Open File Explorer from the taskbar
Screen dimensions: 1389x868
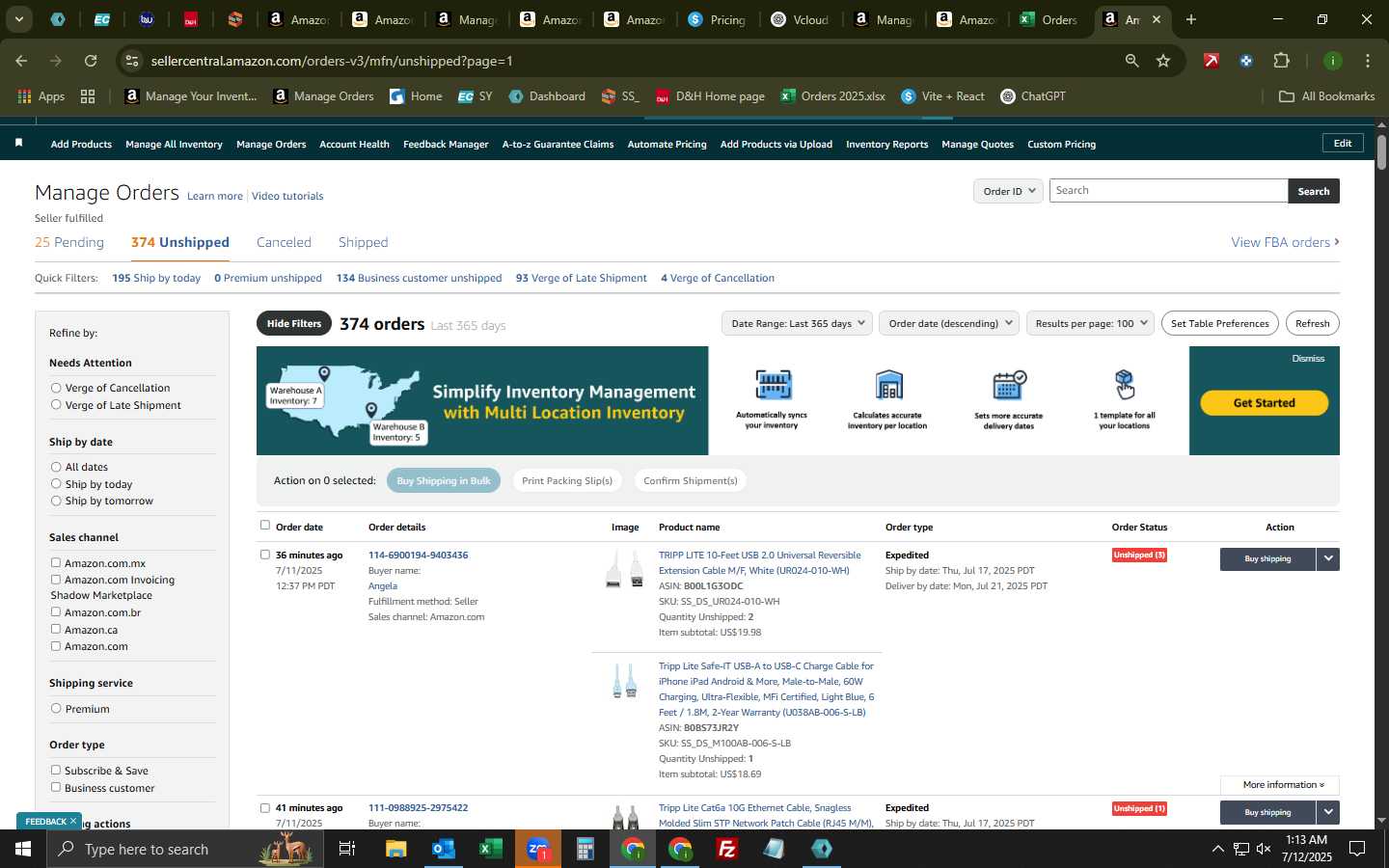click(x=396, y=849)
